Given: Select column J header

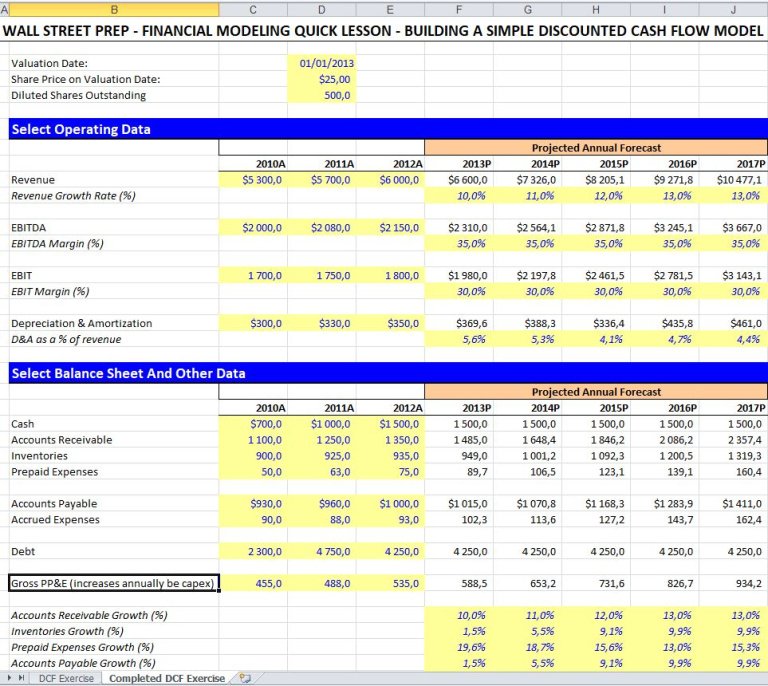Looking at the screenshot, I should coord(733,9).
